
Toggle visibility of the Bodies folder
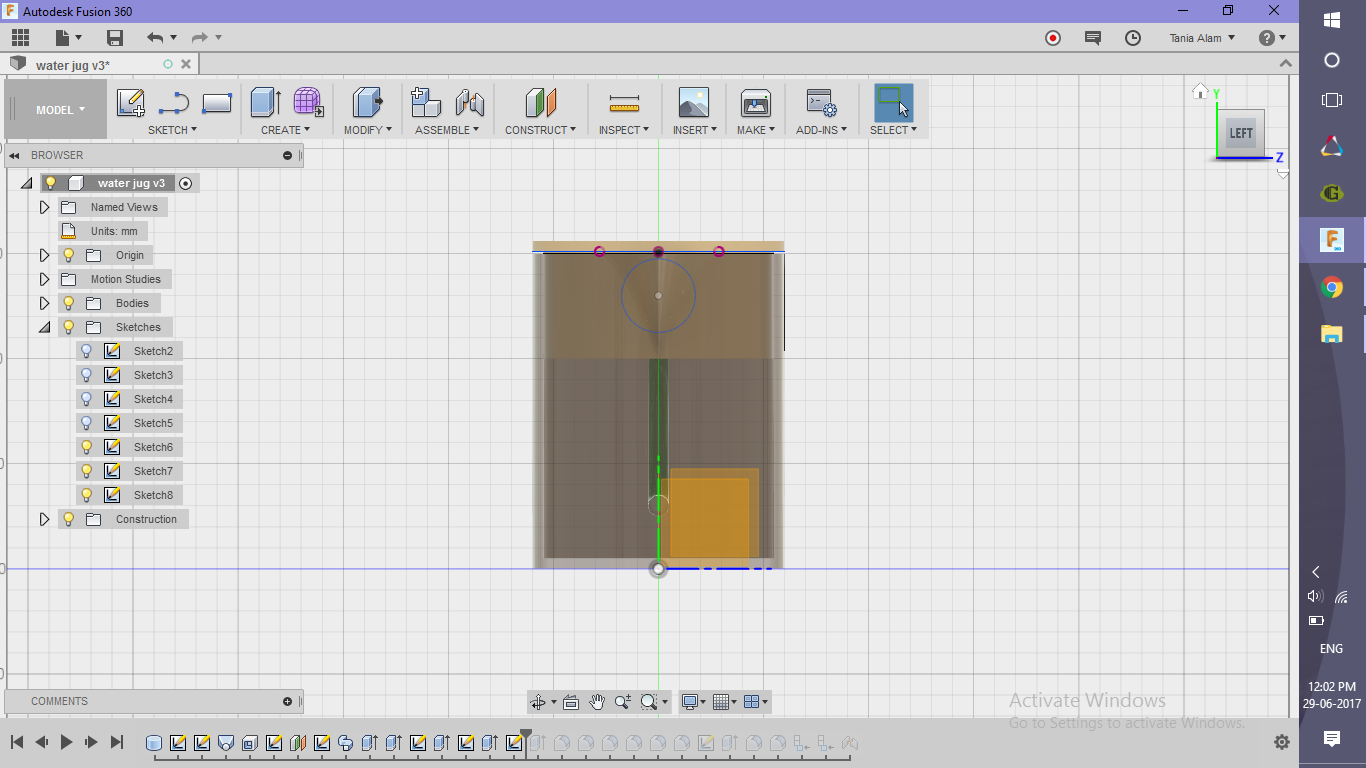click(x=69, y=303)
